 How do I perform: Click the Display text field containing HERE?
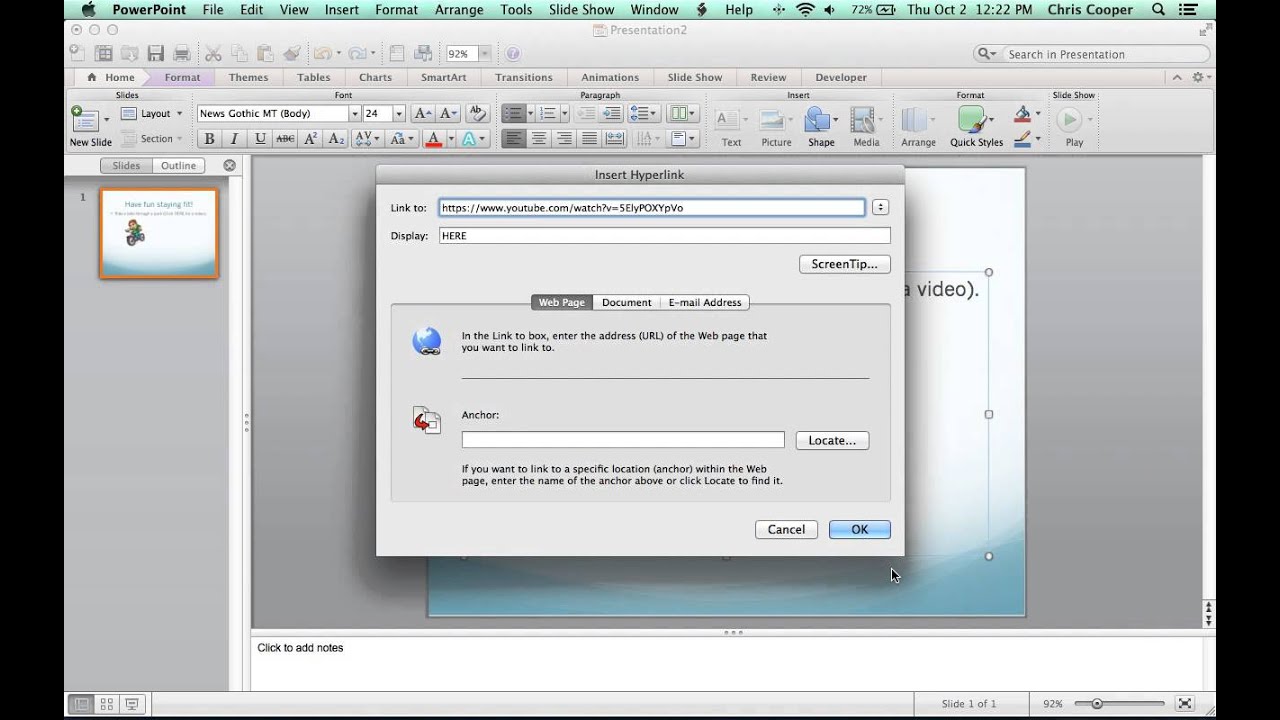click(x=665, y=236)
